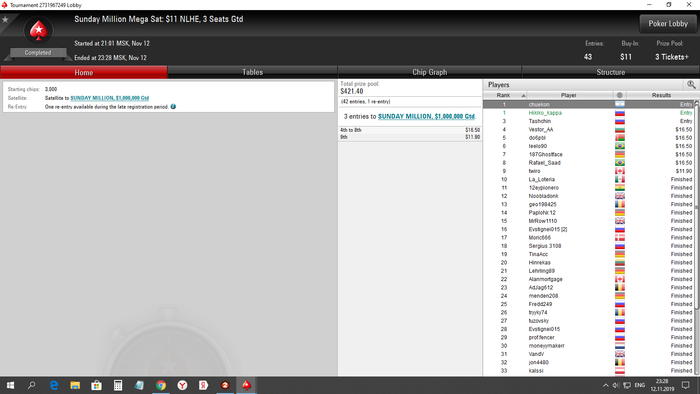Select player Moric666 row
700x394 pixels.
[589, 238]
